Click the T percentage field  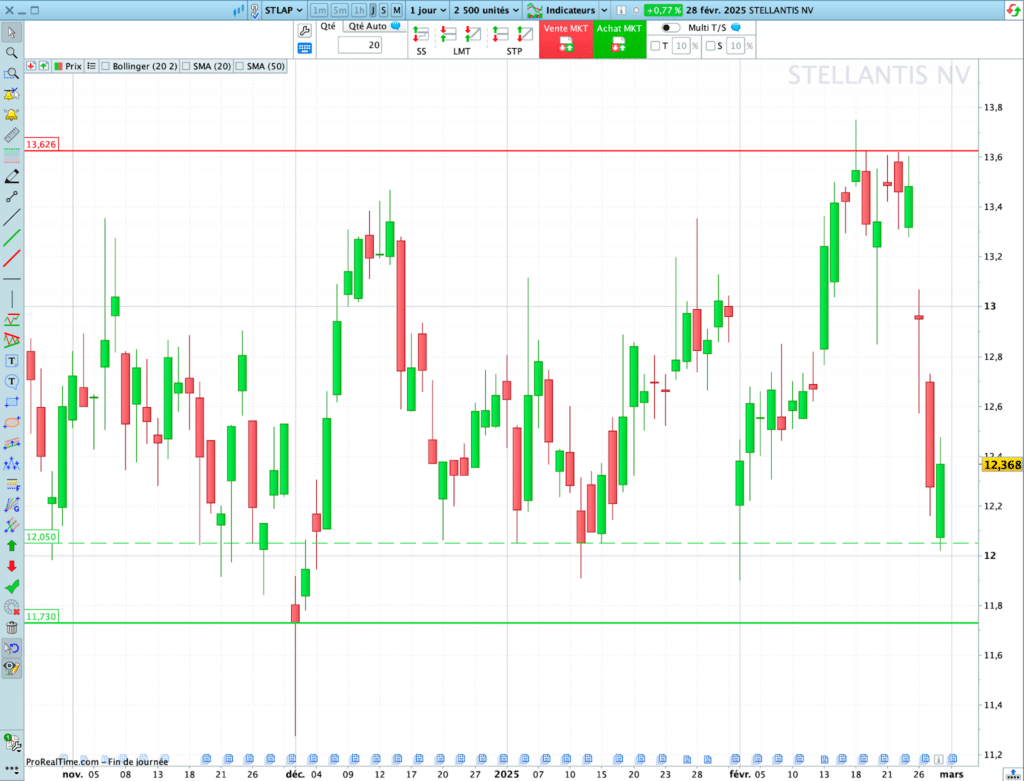coord(681,46)
